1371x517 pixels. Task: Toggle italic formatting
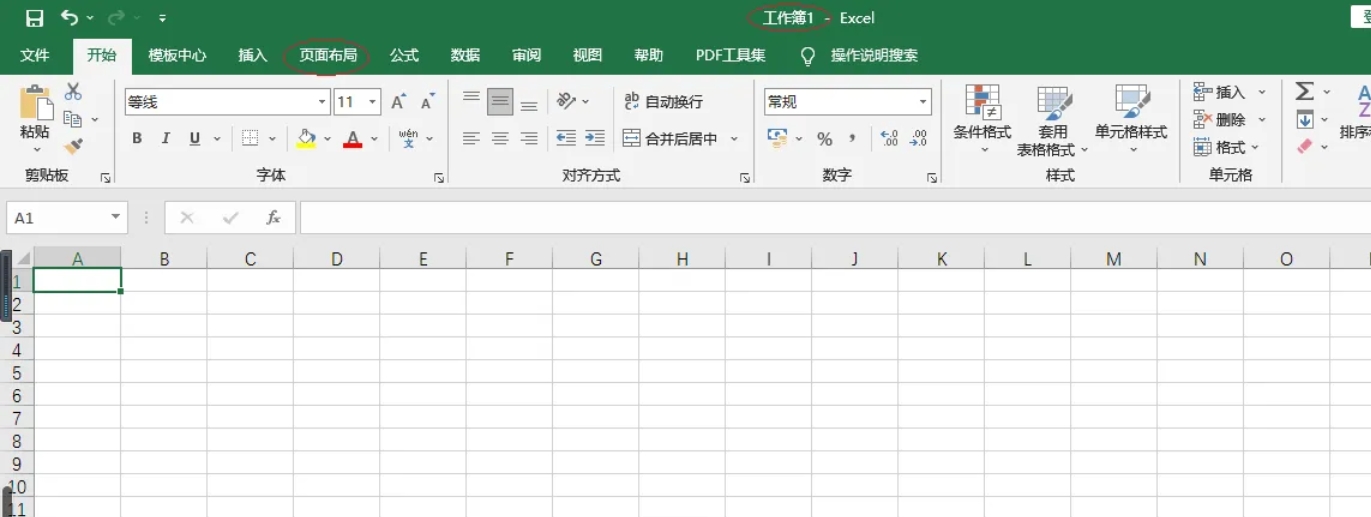(x=166, y=139)
